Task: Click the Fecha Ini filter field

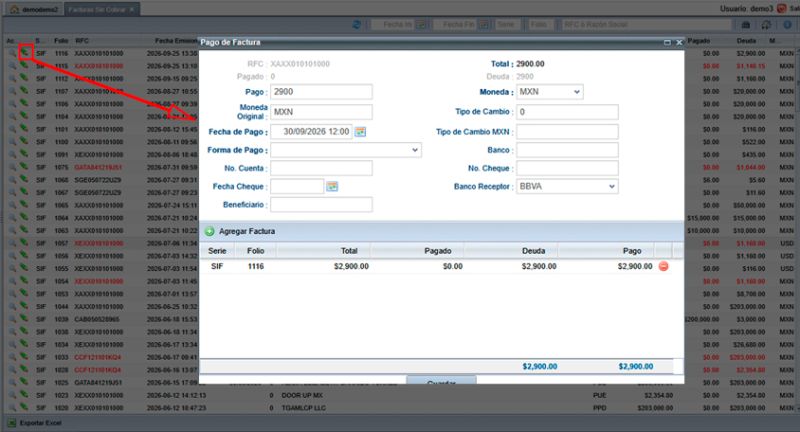Action: [x=394, y=24]
